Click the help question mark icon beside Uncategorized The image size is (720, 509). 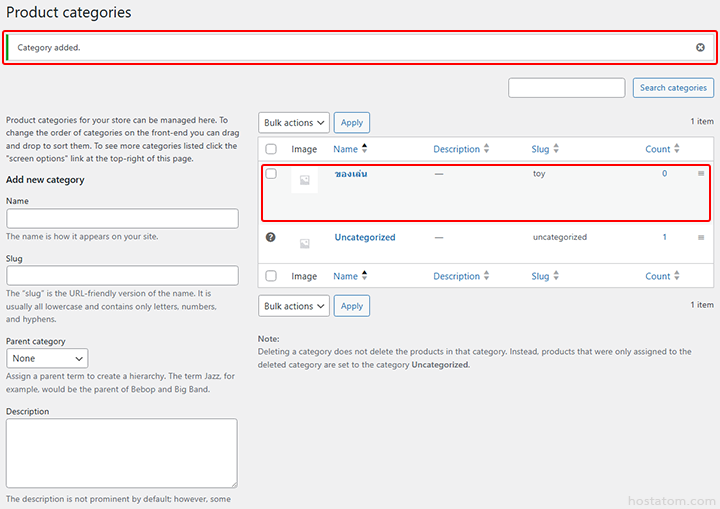270,238
